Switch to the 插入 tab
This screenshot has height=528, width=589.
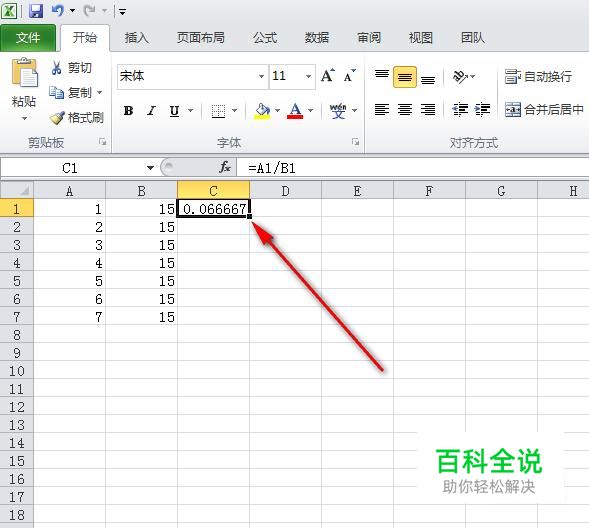136,38
